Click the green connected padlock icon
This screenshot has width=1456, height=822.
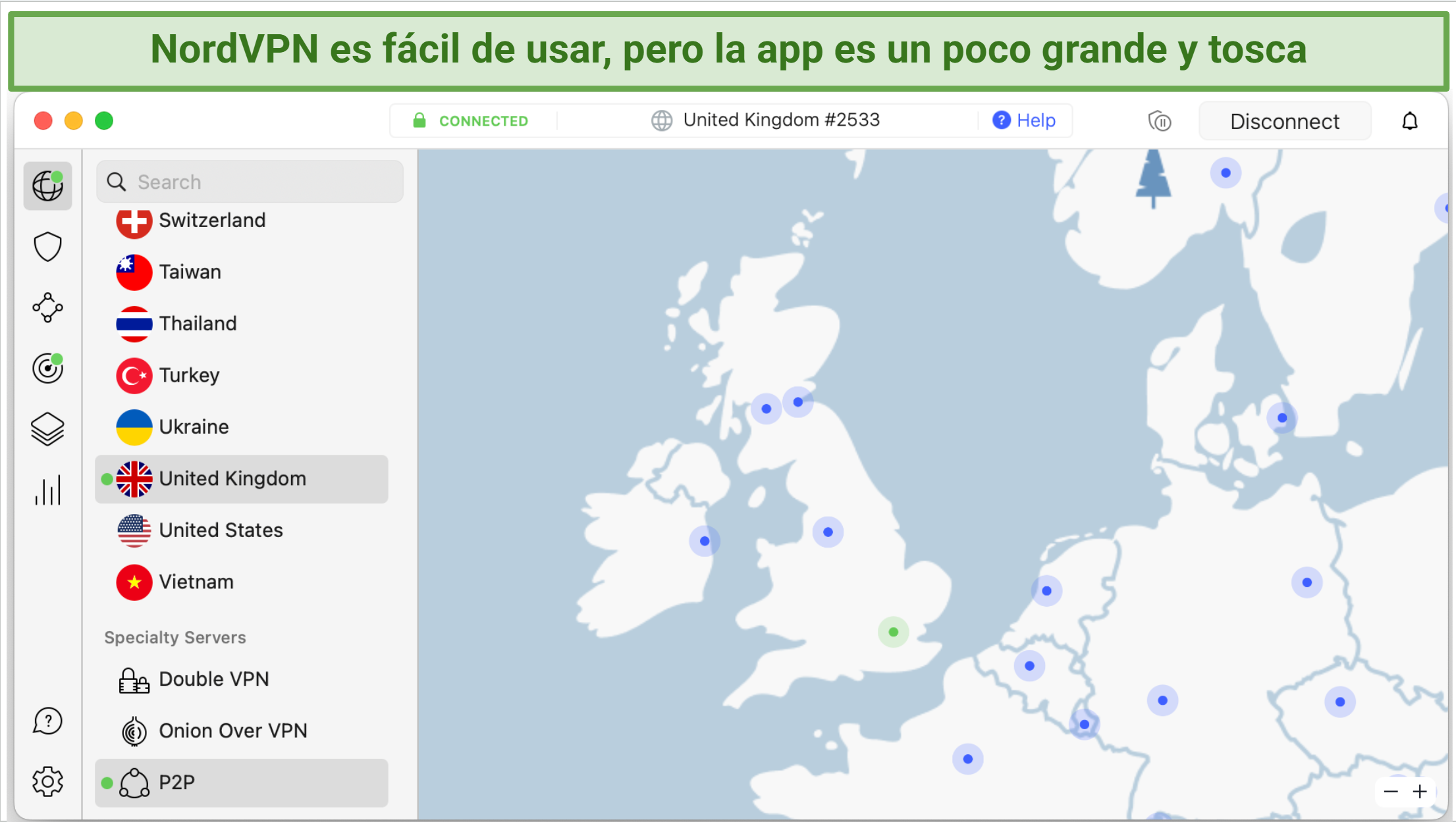[419, 120]
